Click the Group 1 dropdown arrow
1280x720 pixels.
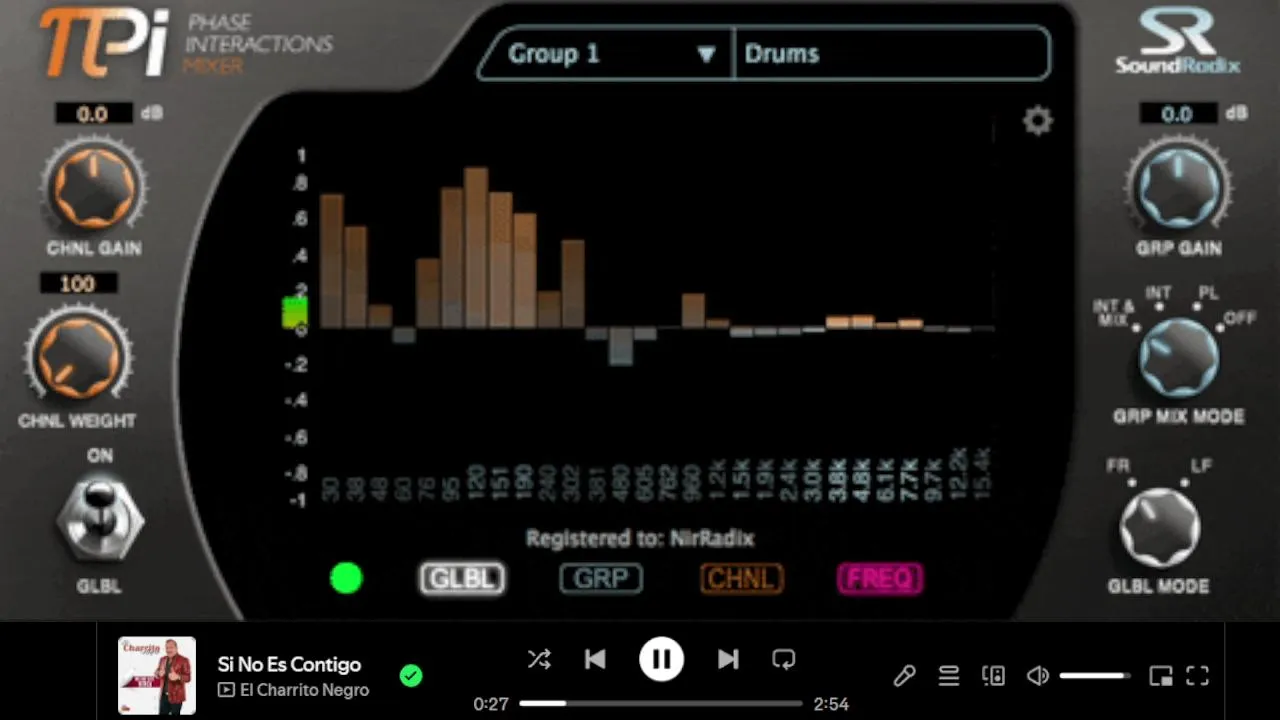pyautogui.click(x=706, y=54)
